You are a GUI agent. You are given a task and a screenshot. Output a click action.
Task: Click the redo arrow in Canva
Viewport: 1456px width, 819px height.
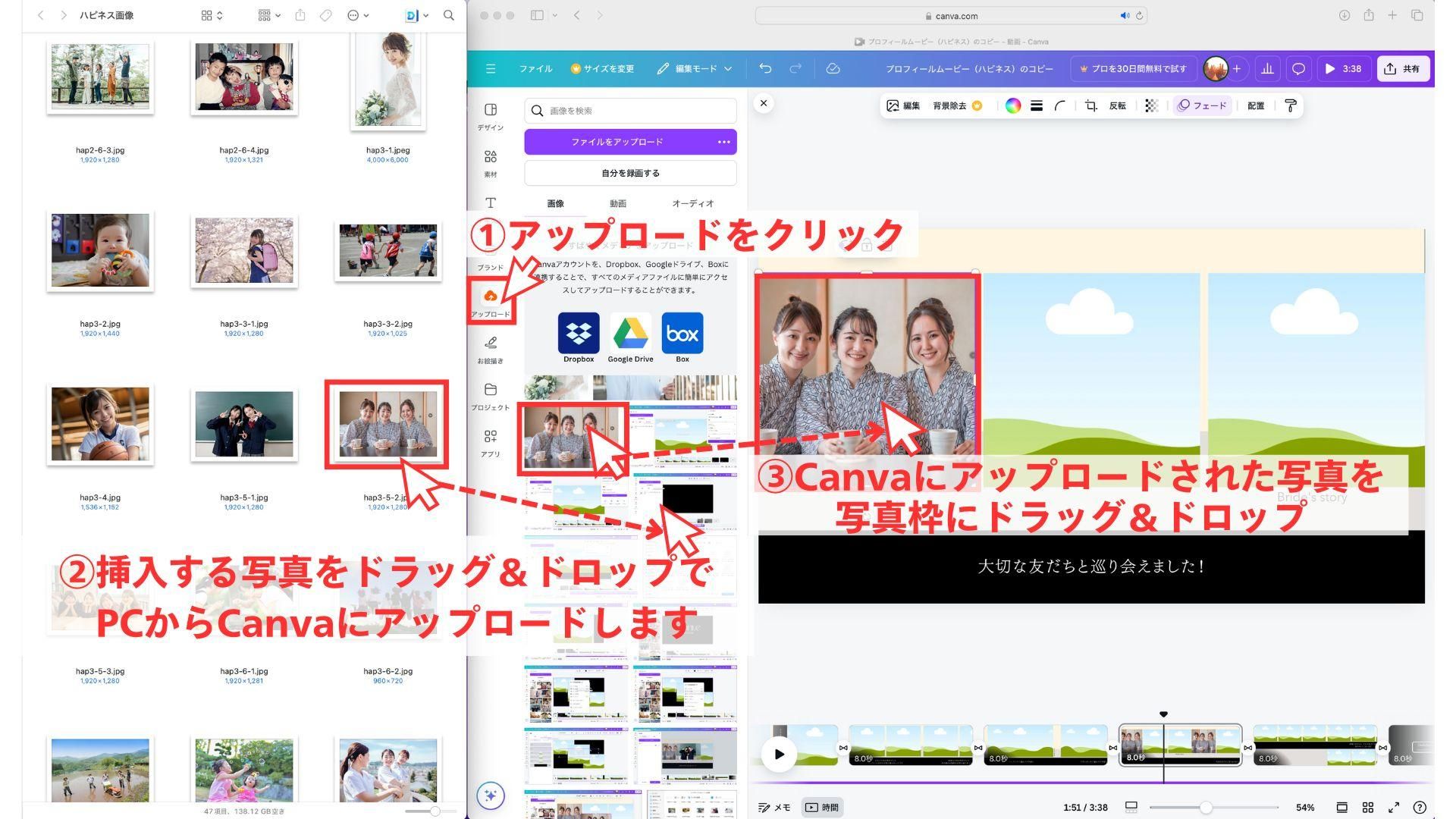[x=795, y=68]
